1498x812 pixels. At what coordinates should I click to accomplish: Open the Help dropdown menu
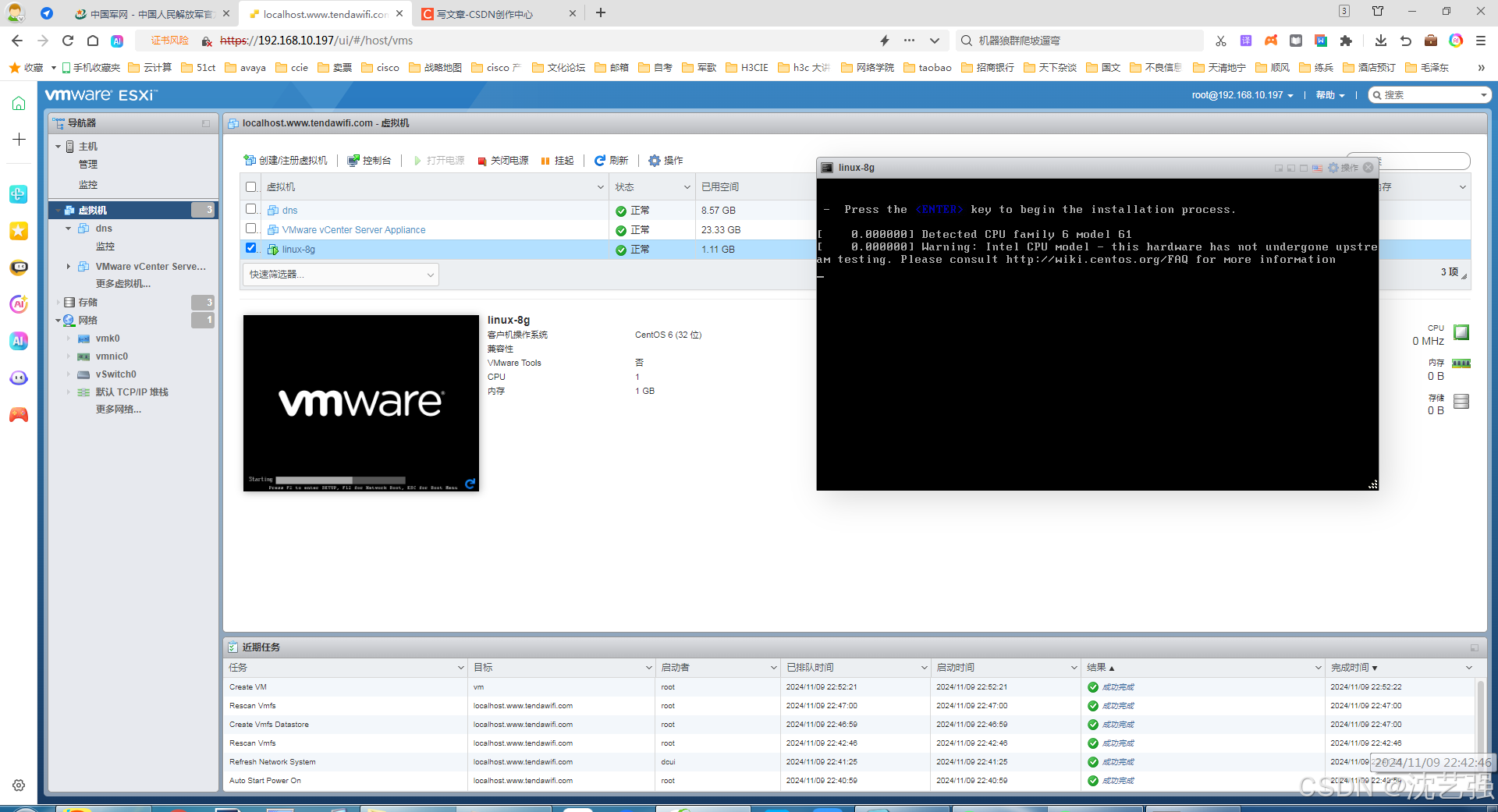1330,95
